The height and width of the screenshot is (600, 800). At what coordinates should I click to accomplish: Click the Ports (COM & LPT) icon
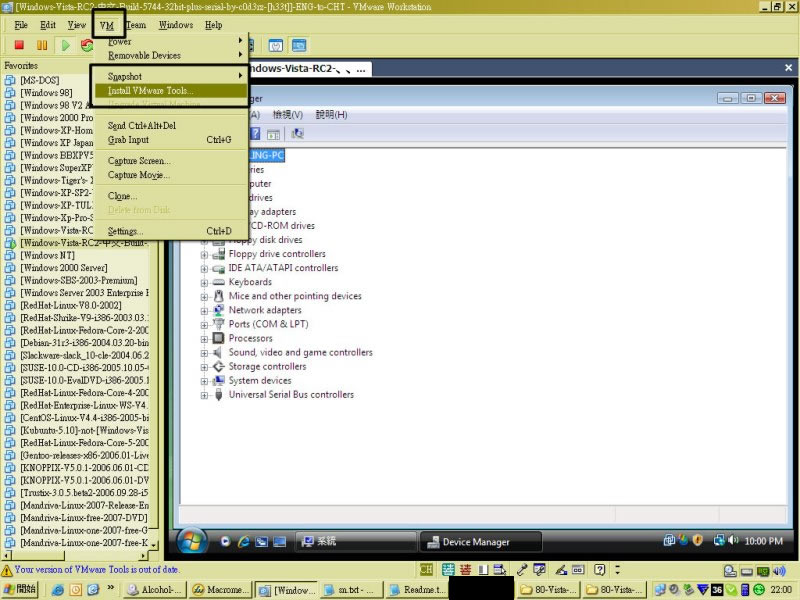[218, 324]
